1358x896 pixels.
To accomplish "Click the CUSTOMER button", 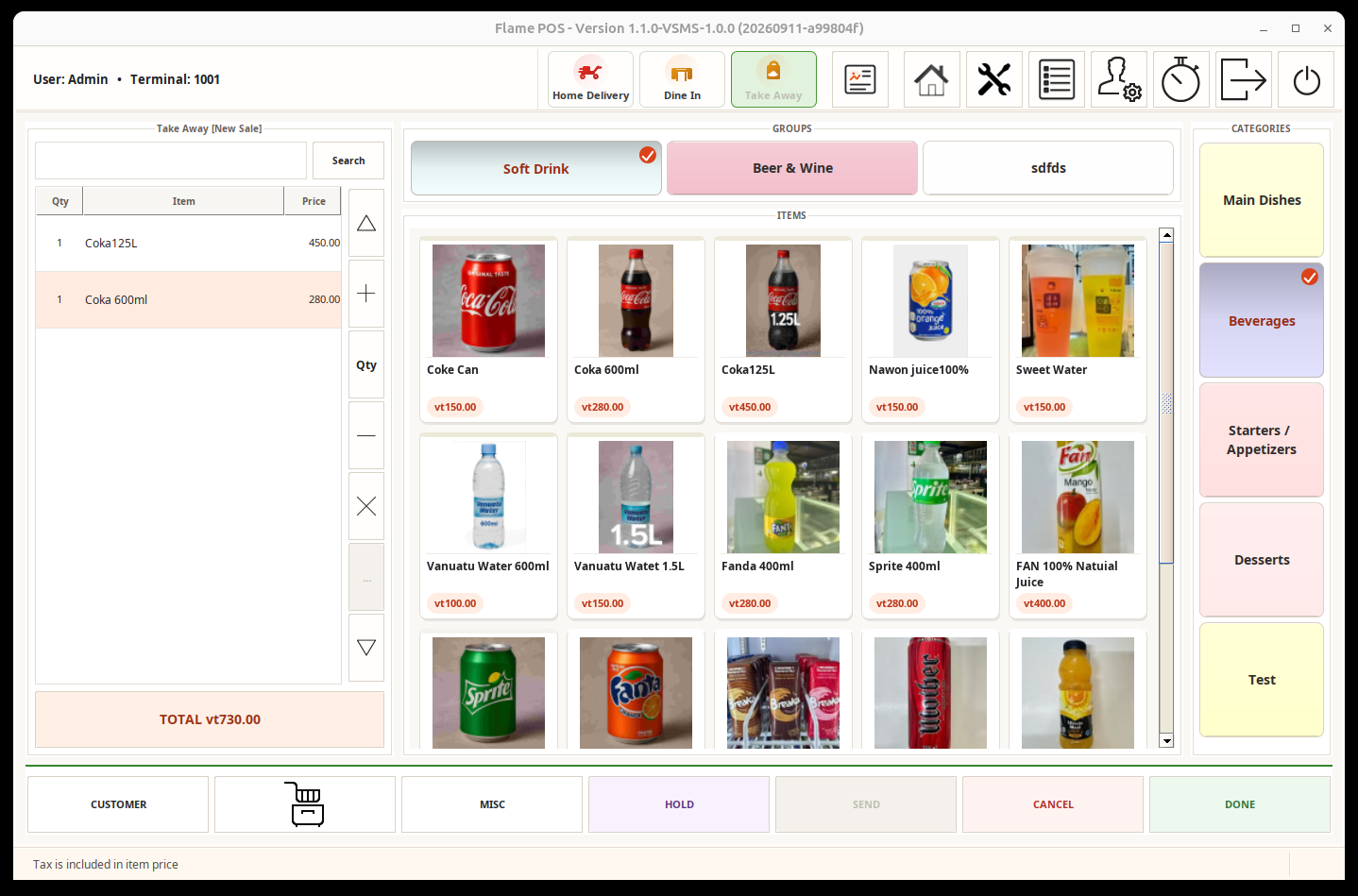I will tap(118, 804).
